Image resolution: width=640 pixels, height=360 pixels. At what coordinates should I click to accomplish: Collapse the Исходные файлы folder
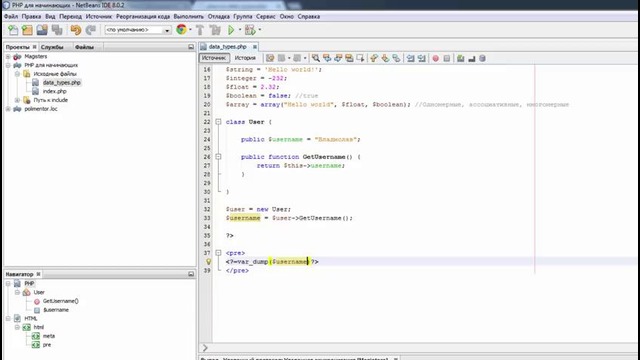(17, 74)
